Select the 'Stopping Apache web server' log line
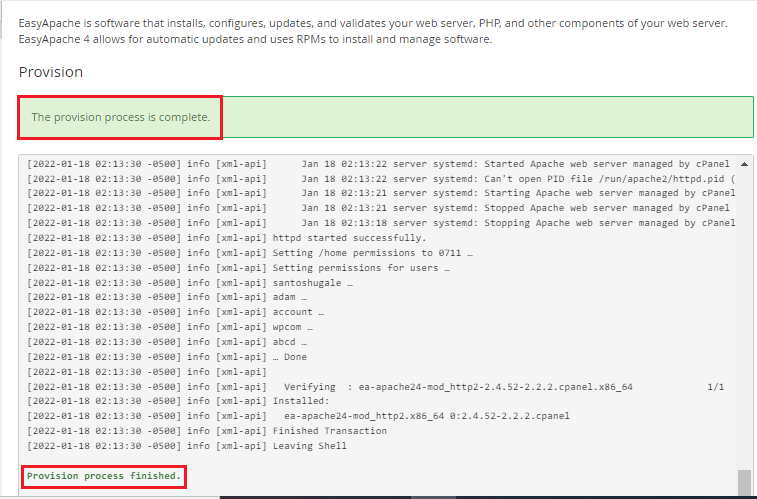Viewport: 757px width, 499px height. point(381,223)
